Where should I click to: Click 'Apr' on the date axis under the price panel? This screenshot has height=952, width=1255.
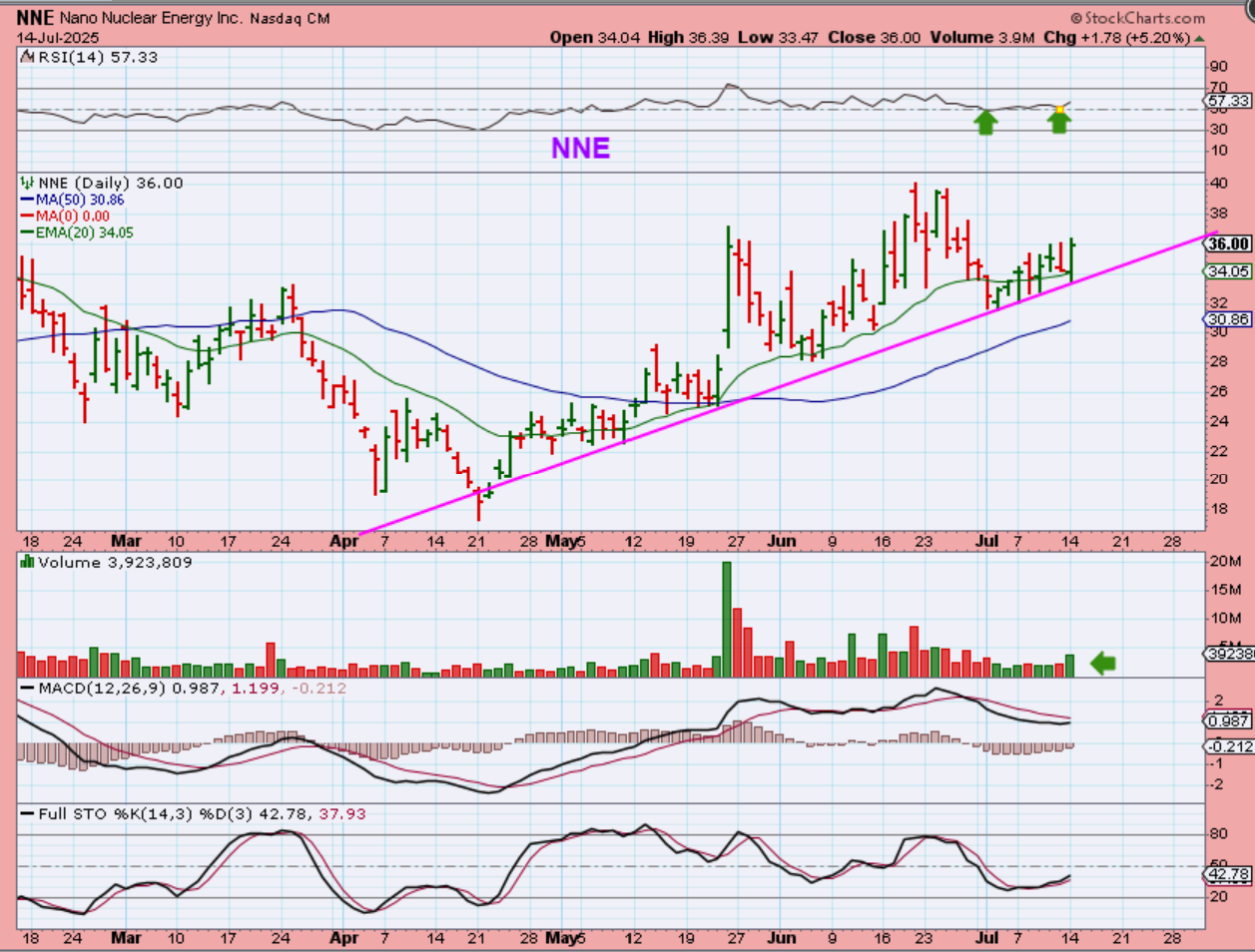pos(344,541)
